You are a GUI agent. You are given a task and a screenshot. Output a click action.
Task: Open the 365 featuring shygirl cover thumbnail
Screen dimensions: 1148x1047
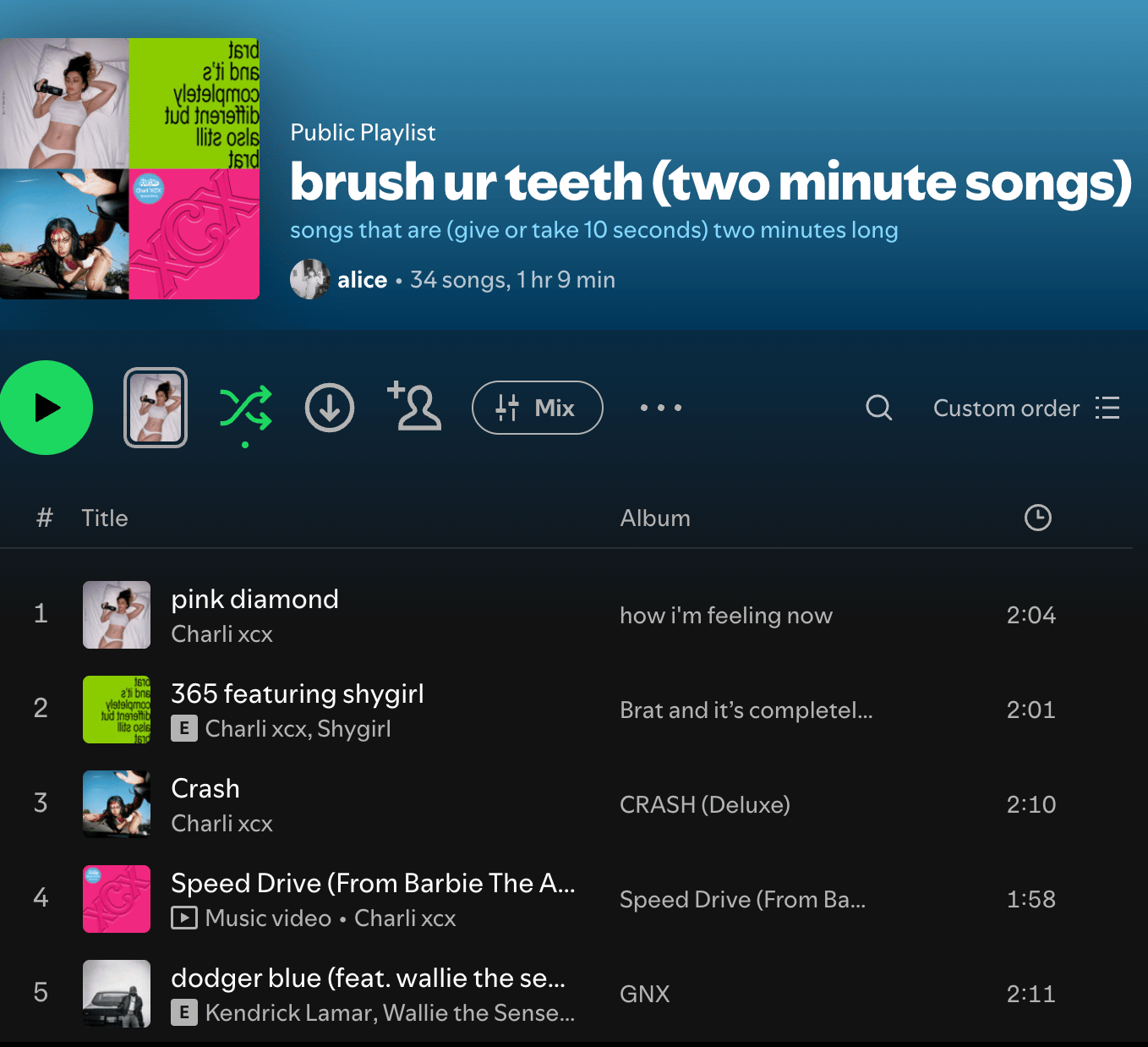[x=117, y=710]
